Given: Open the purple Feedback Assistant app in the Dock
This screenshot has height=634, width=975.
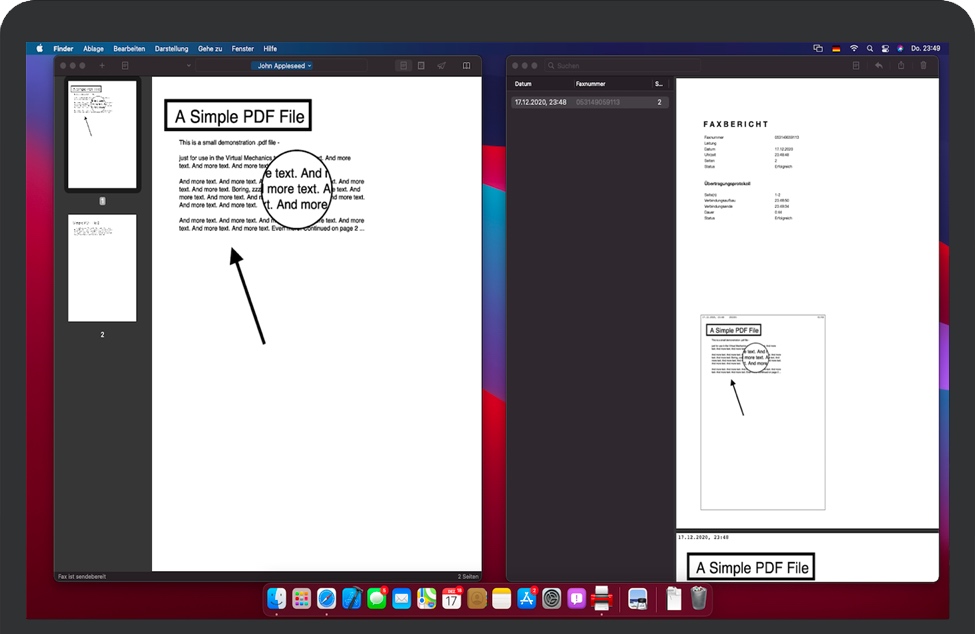Looking at the screenshot, I should coord(576,599).
